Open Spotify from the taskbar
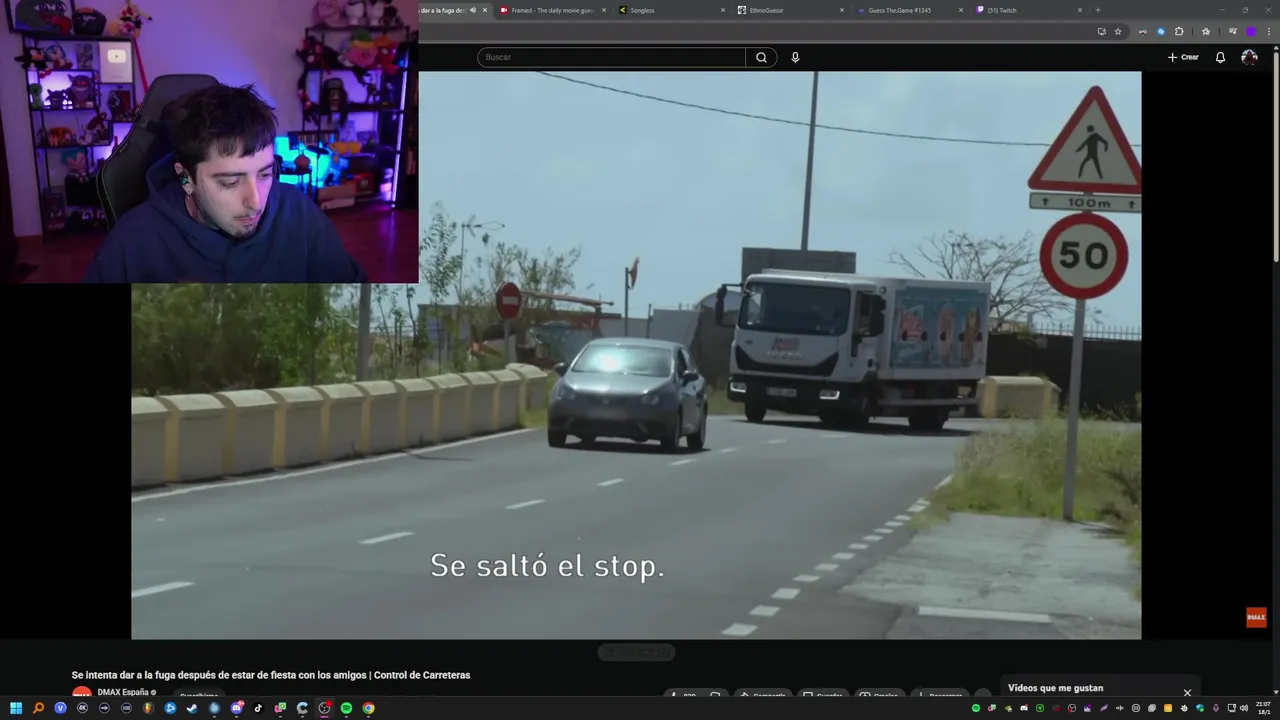The height and width of the screenshot is (720, 1280). 346,708
